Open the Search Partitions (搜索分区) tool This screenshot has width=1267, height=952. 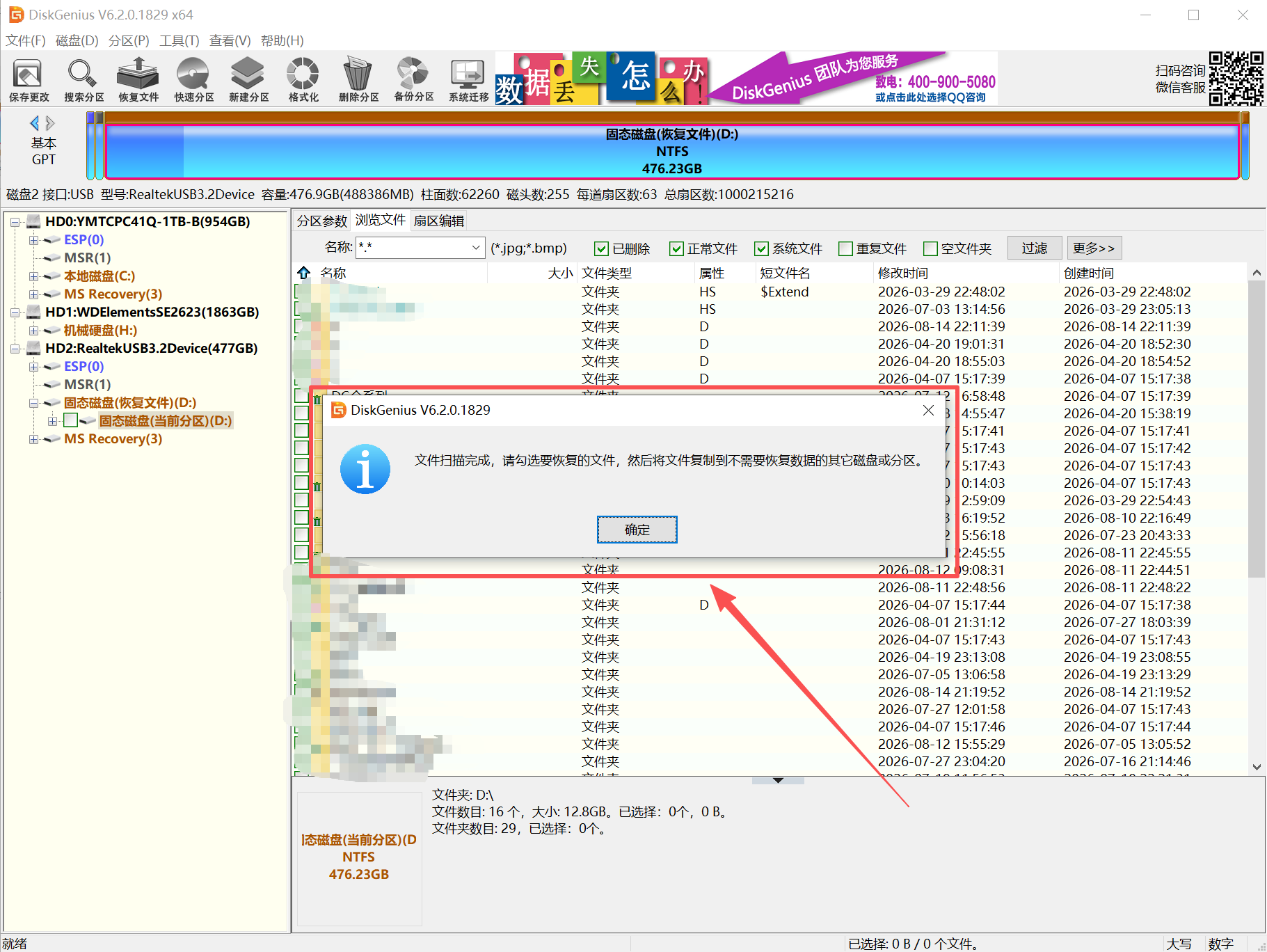click(83, 79)
